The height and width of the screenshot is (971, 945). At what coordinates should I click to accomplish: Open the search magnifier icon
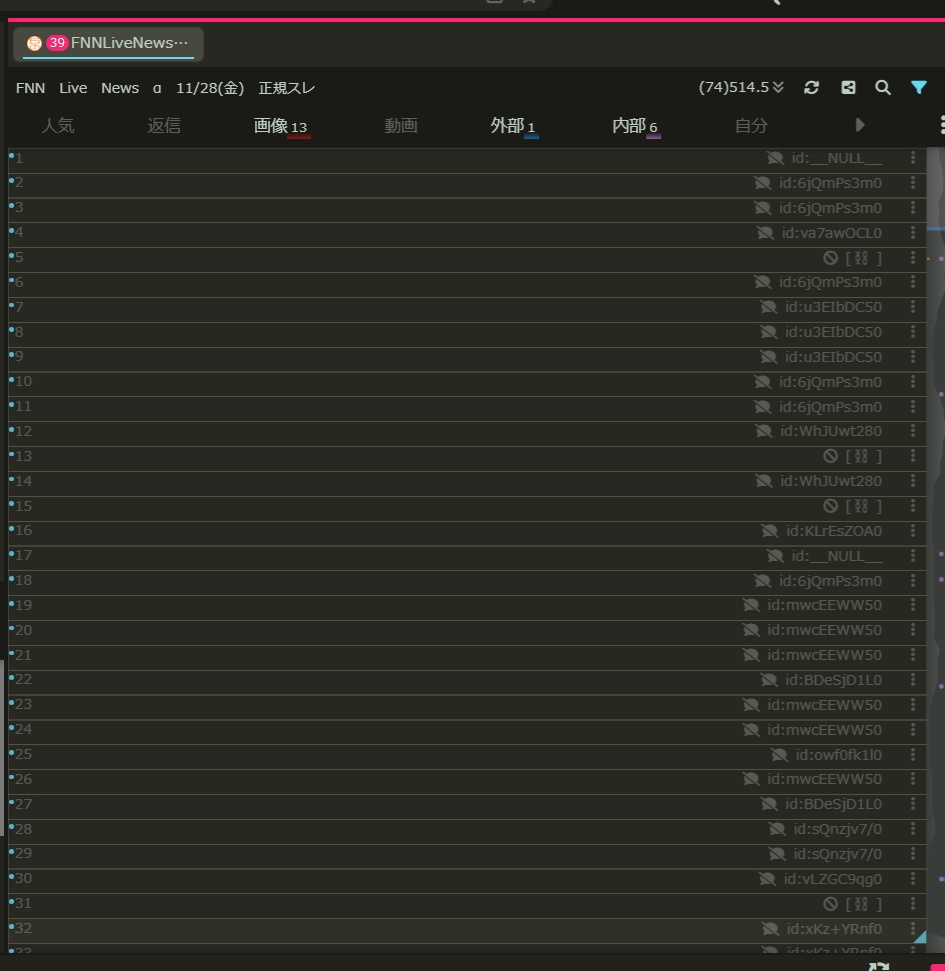coord(883,88)
